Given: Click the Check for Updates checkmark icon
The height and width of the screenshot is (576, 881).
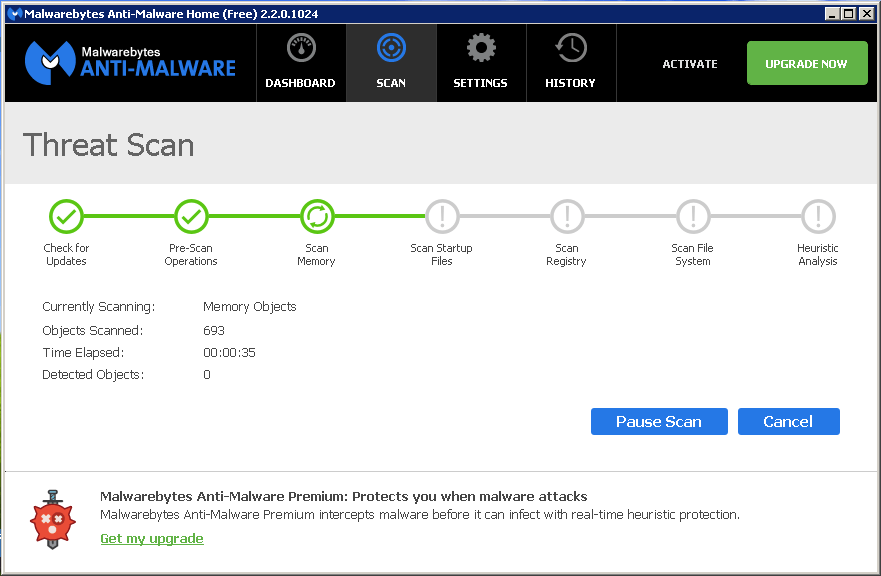Looking at the screenshot, I should [x=66, y=216].
